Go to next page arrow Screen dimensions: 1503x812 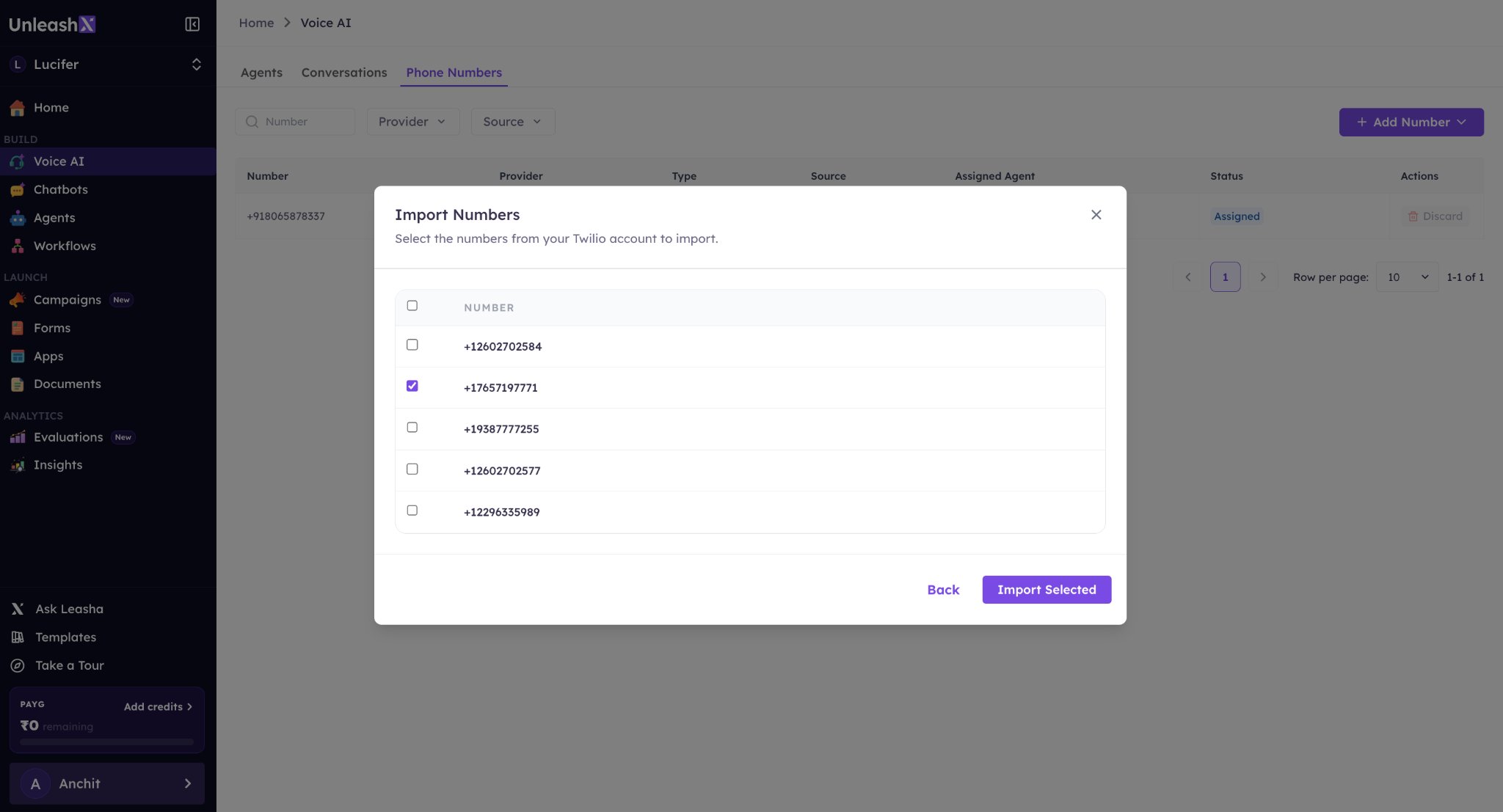[x=1263, y=277]
